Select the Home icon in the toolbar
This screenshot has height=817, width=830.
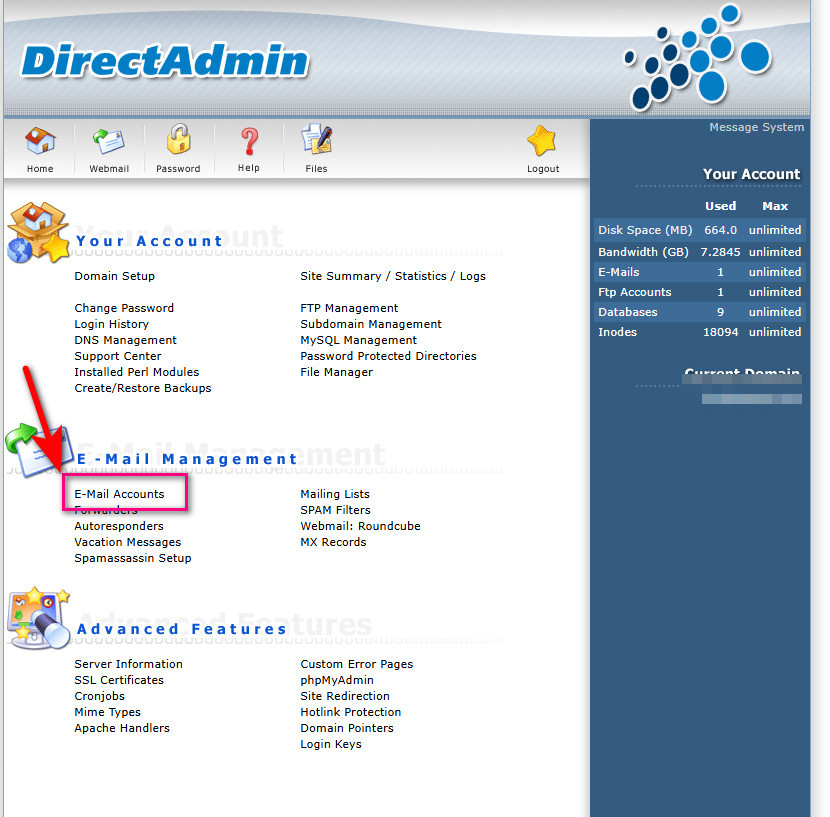[39, 148]
